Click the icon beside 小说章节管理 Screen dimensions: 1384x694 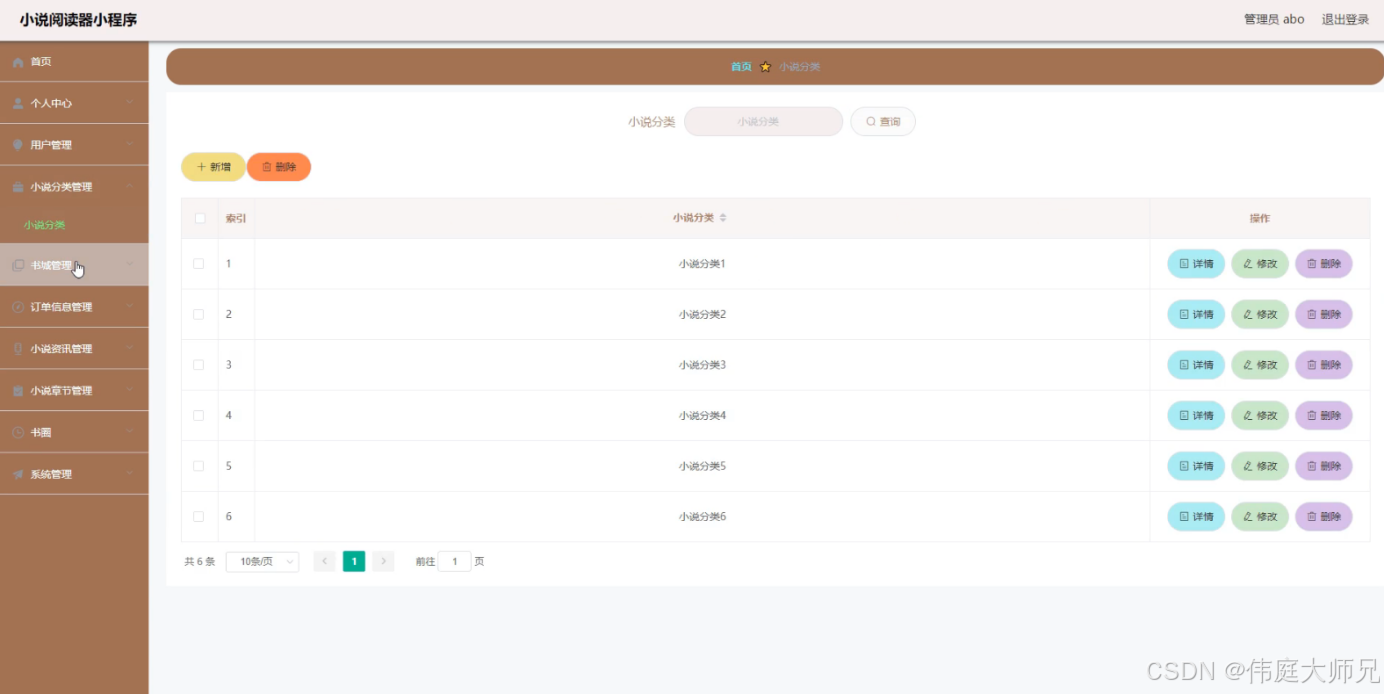(18, 391)
